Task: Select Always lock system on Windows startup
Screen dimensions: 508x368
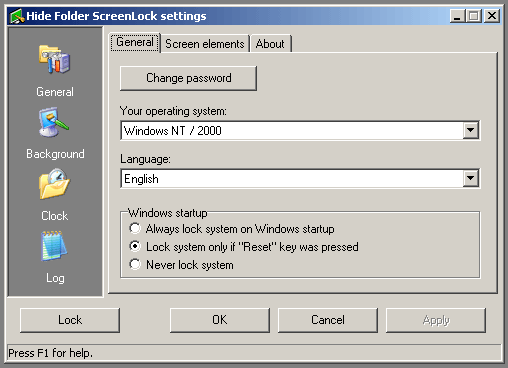Action: pos(135,228)
